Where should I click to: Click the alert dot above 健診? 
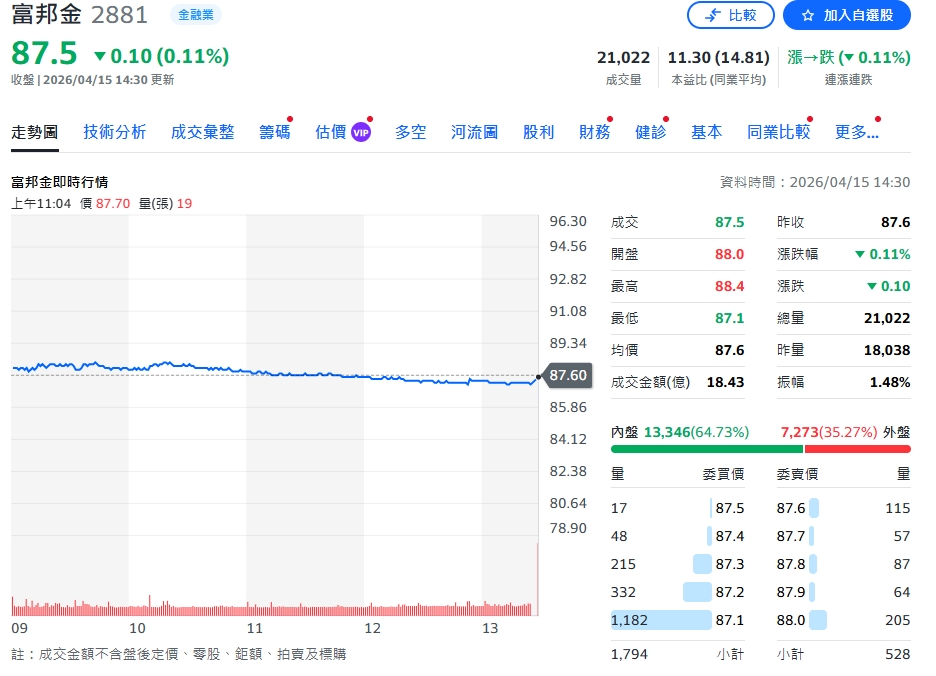667,117
